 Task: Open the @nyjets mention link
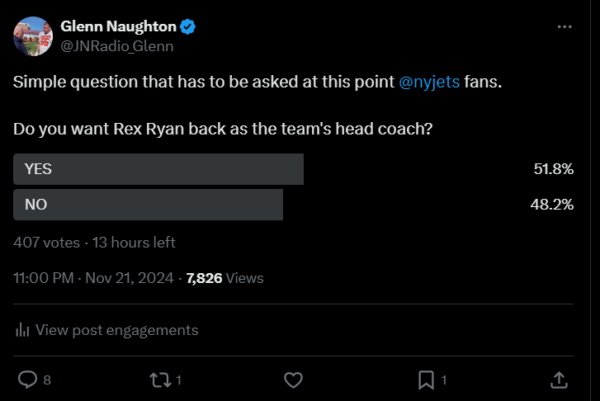coord(429,82)
